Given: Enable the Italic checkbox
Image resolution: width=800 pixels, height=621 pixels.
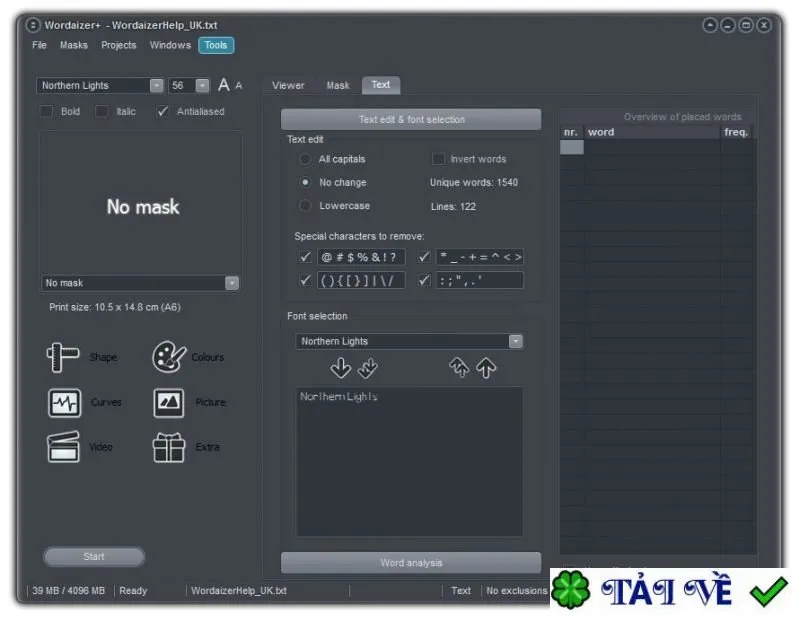Looking at the screenshot, I should click(102, 111).
